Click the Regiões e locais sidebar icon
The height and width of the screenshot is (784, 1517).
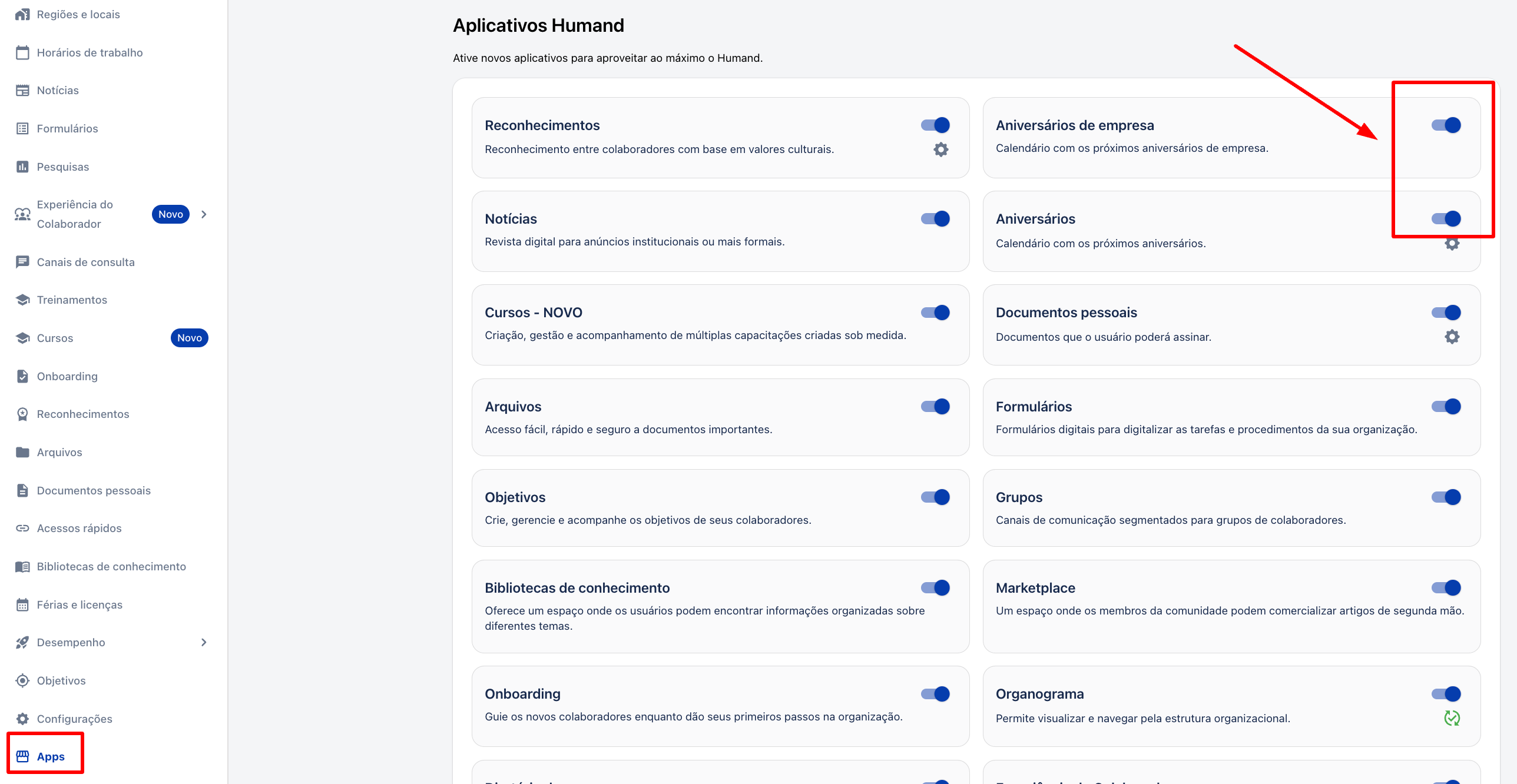pos(22,14)
